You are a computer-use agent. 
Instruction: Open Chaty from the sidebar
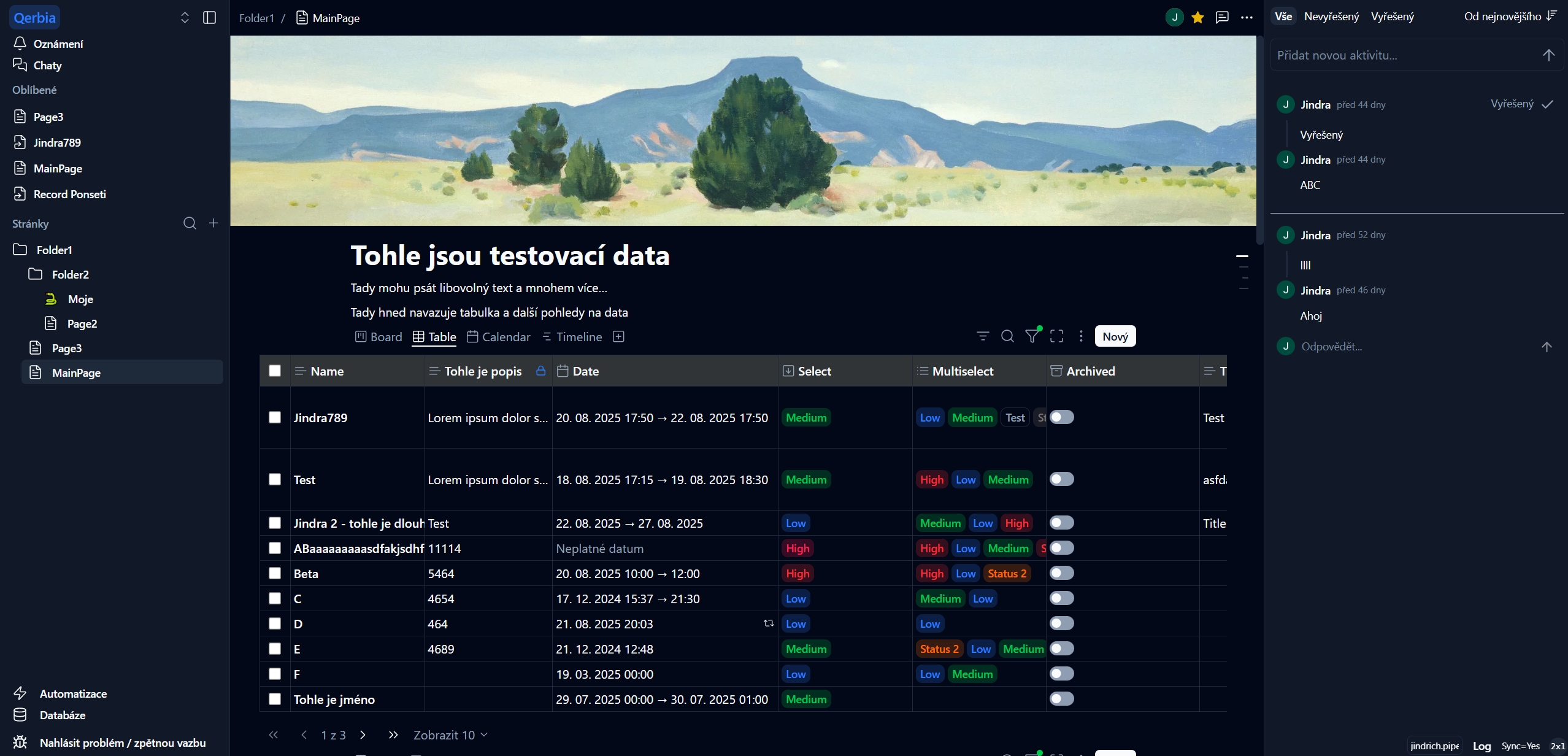47,65
